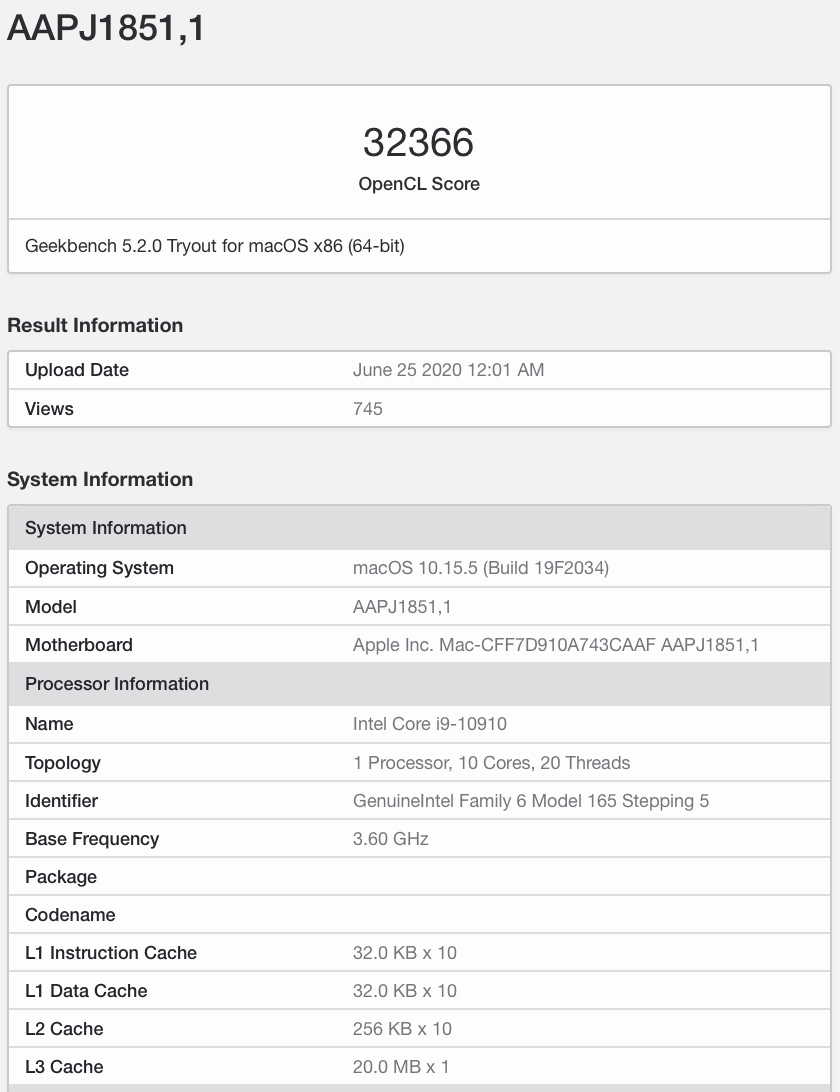Select the System Information section heading

point(100,479)
